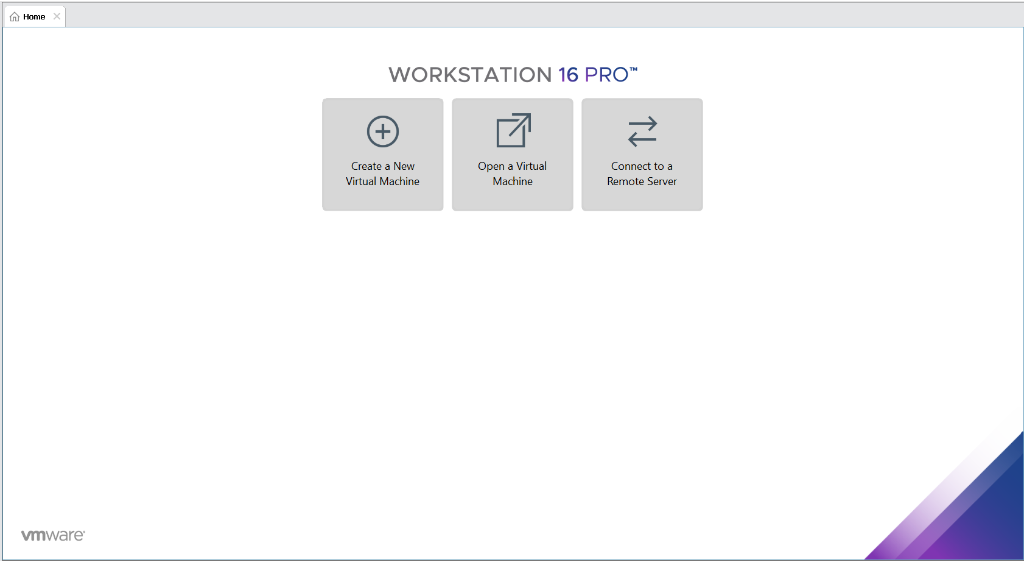This screenshot has height=561, width=1024.
Task: Close the Home tab
Action: 57,16
